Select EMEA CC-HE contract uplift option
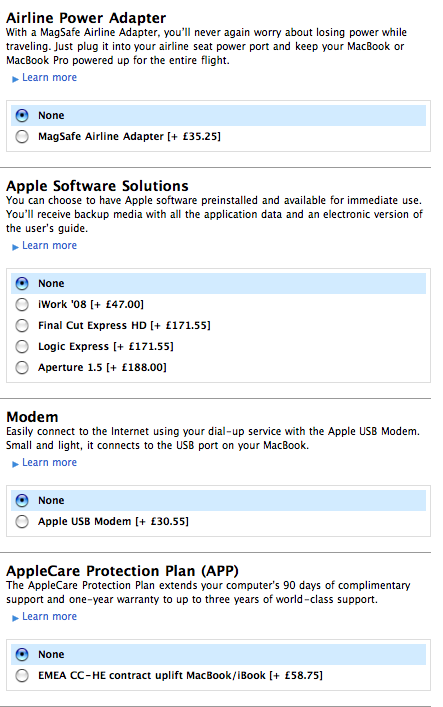The image size is (443, 707). click(x=22, y=675)
